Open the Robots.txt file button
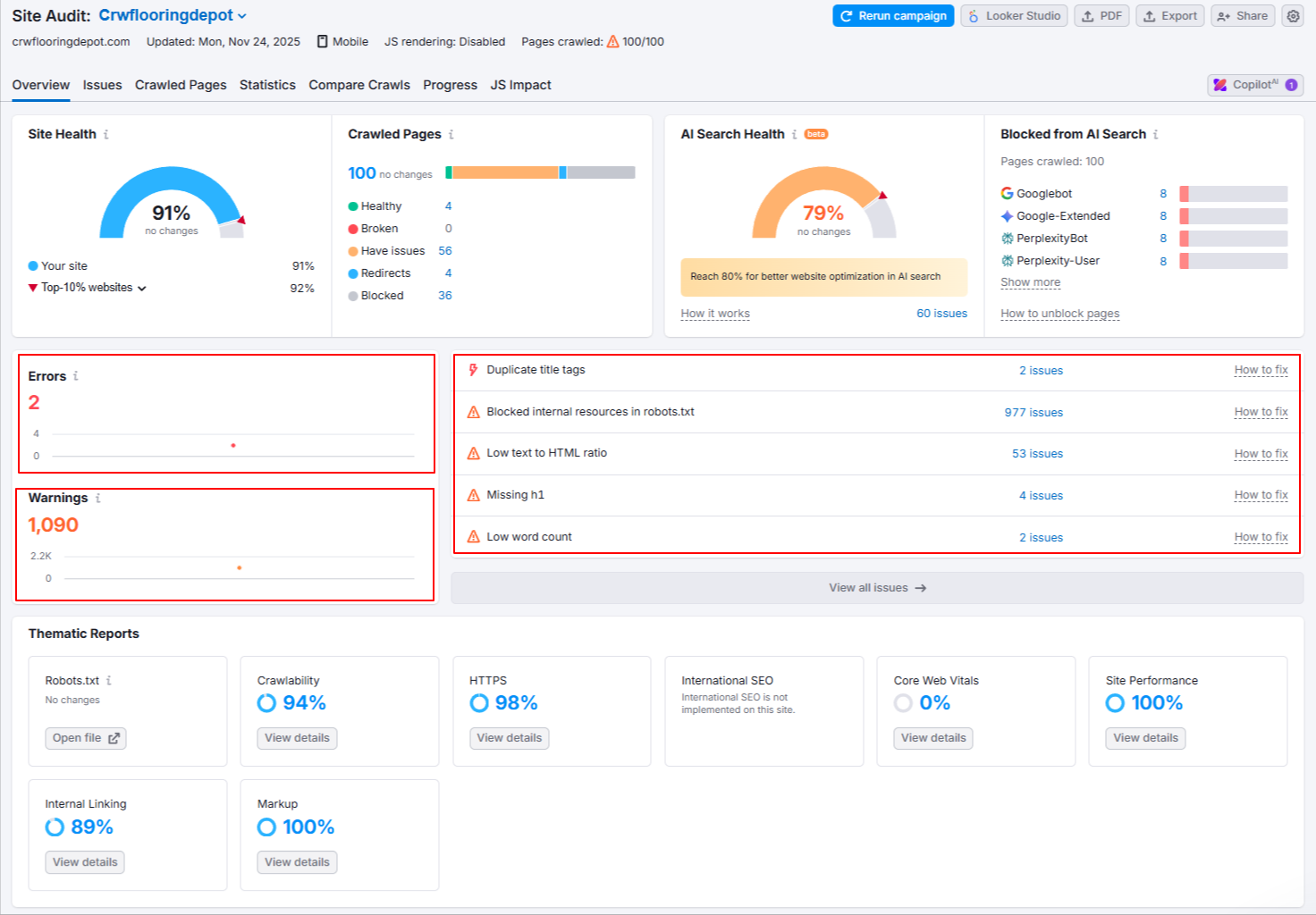 (x=85, y=738)
